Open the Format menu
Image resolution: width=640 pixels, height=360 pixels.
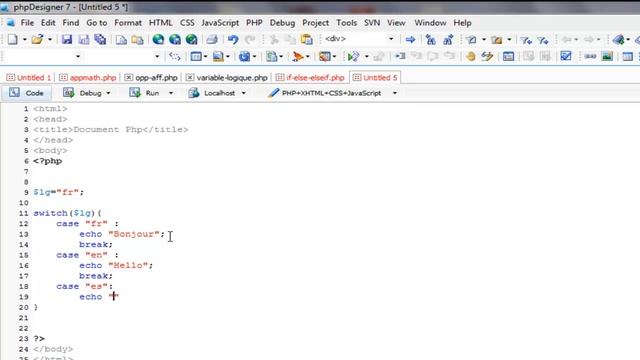(128, 23)
